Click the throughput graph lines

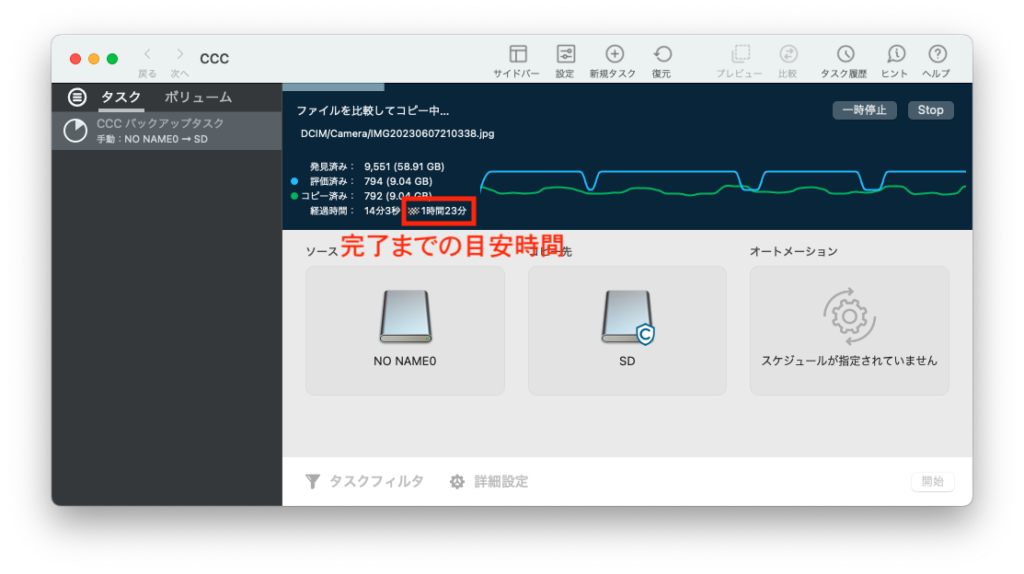(x=723, y=183)
